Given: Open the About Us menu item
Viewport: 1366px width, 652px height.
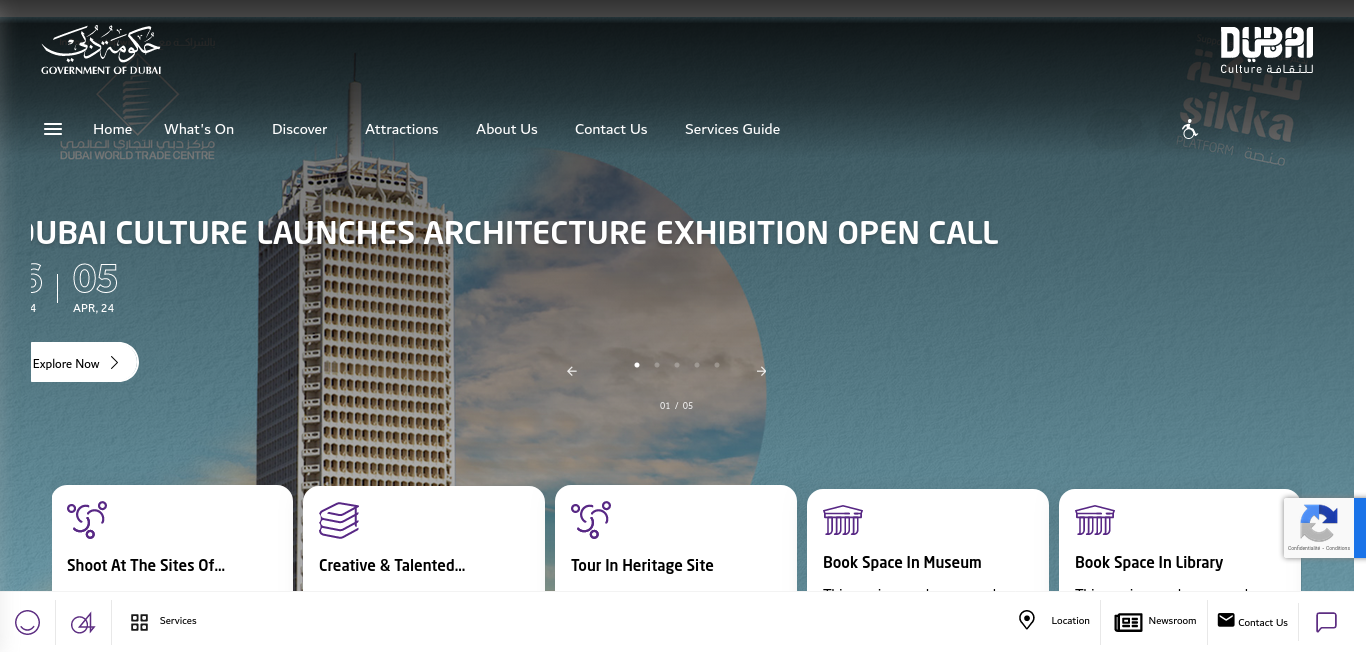Looking at the screenshot, I should [507, 129].
